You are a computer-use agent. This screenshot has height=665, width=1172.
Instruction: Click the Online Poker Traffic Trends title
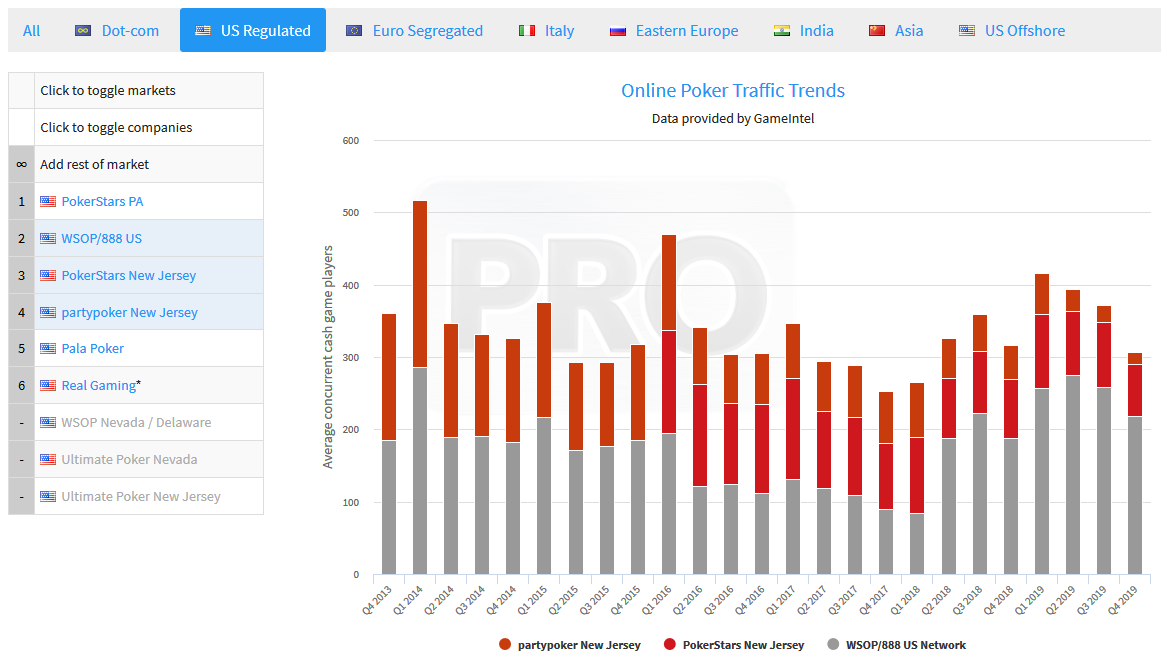pyautogui.click(x=733, y=90)
